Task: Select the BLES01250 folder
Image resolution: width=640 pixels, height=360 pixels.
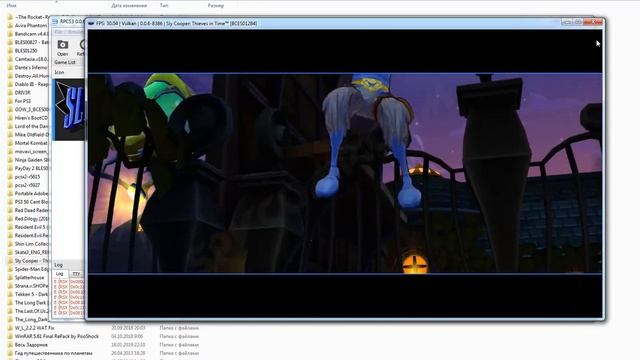Action: click(x=26, y=51)
